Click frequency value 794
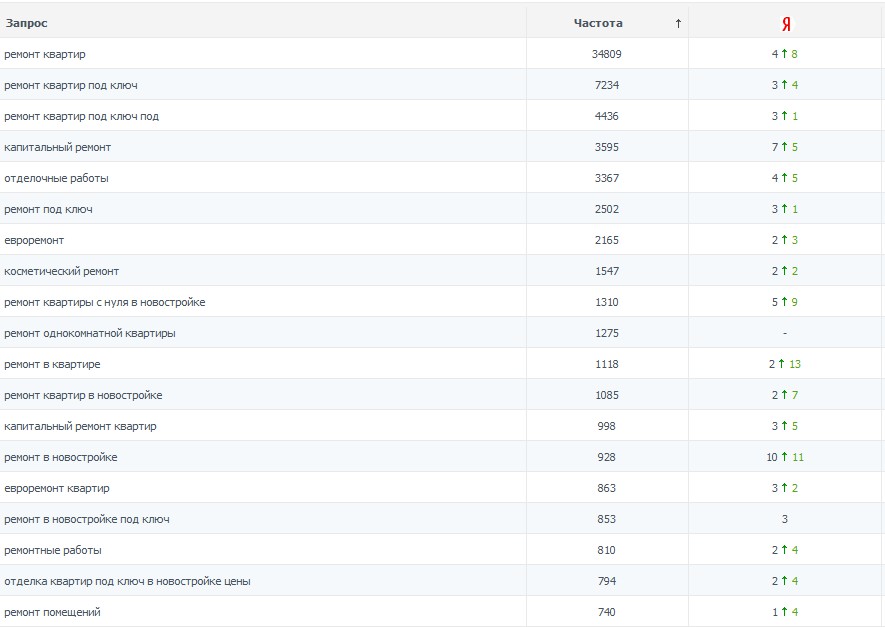The width and height of the screenshot is (885, 627). 607,582
